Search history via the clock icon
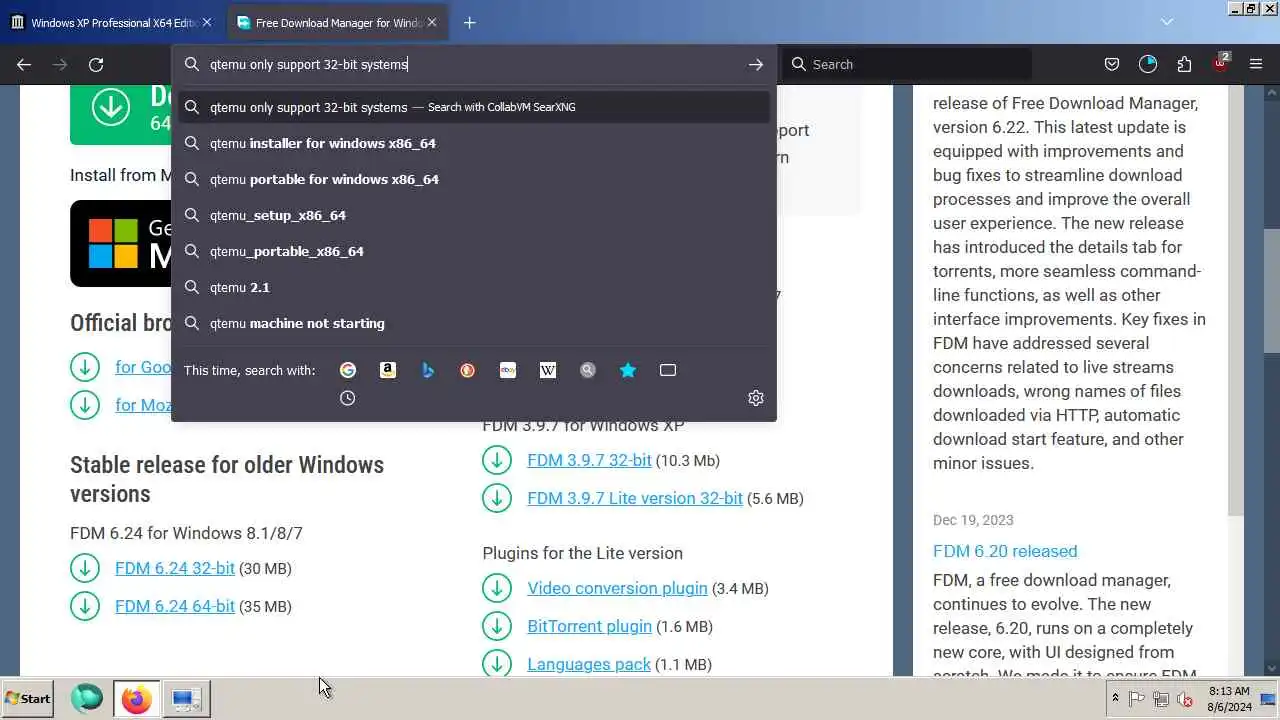The height and width of the screenshot is (720, 1280). coord(348,398)
